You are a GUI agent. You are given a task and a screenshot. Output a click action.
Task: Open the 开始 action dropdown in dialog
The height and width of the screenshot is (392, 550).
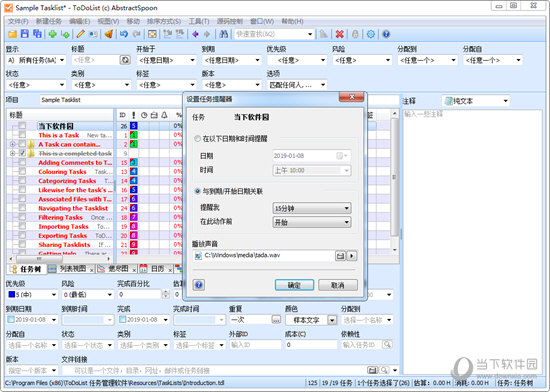pyautogui.click(x=312, y=222)
